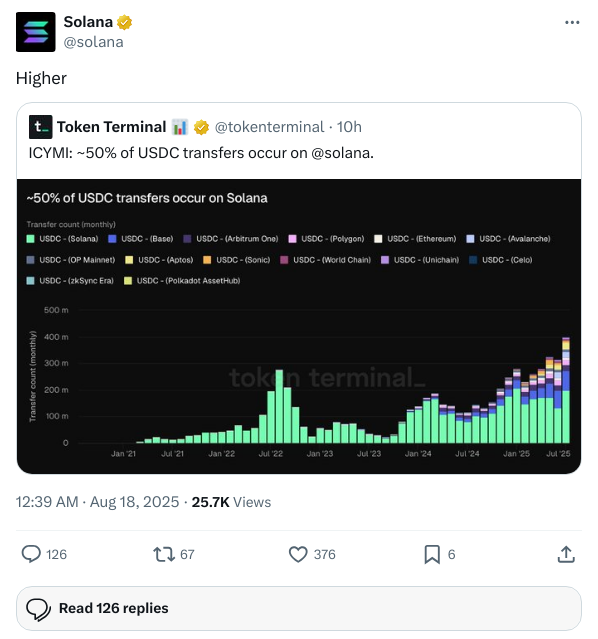Repost this tweet via the retweet icon
This screenshot has height=639, width=598.
click(x=164, y=554)
